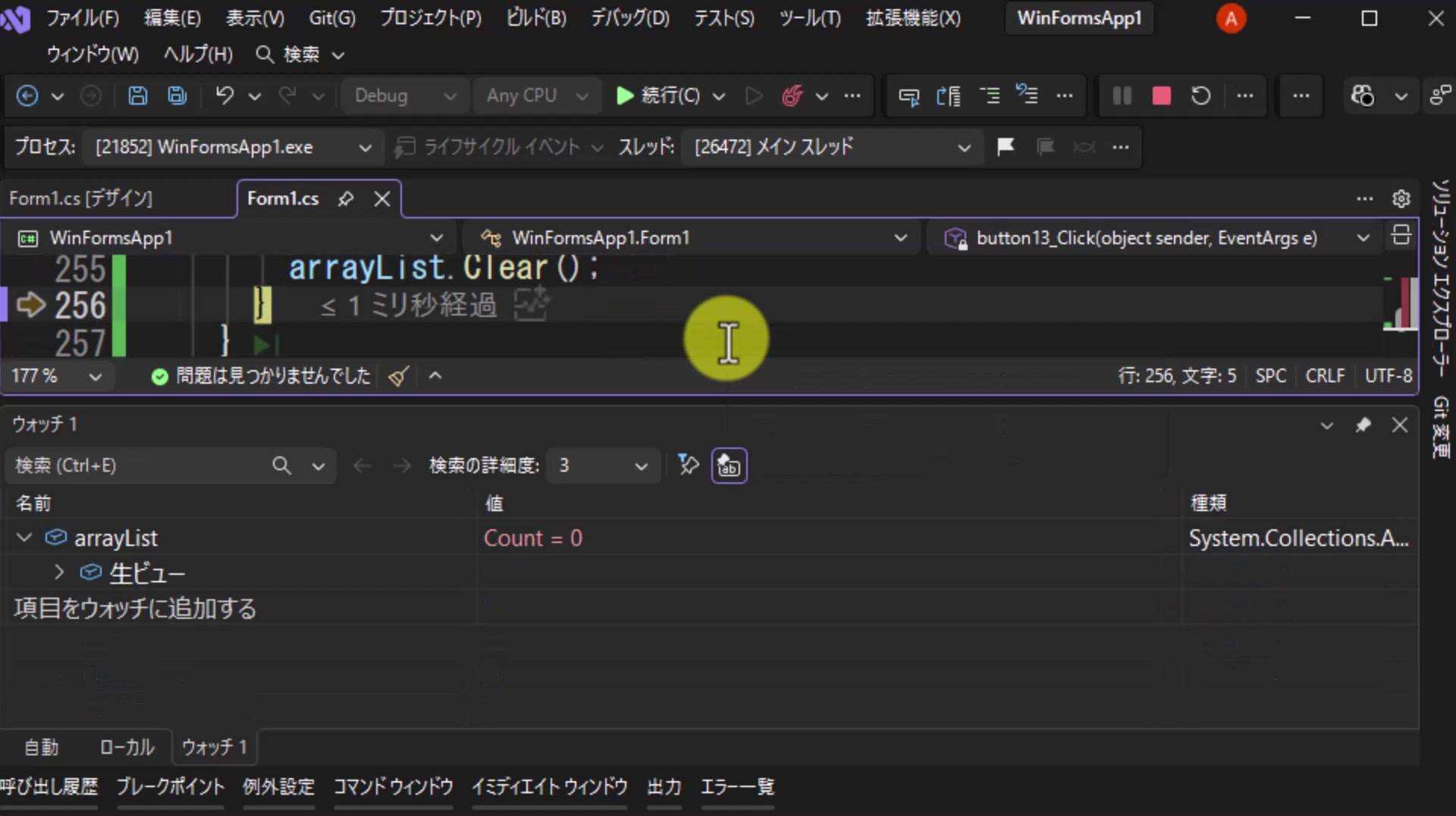
Task: Toggle the Watch 1 window pin
Action: [1363, 425]
